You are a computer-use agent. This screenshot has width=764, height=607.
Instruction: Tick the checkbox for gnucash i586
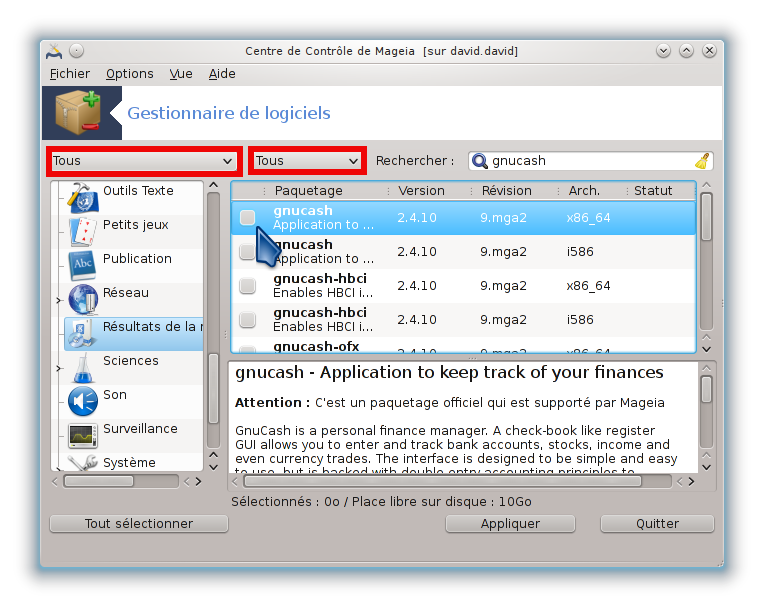(x=247, y=251)
